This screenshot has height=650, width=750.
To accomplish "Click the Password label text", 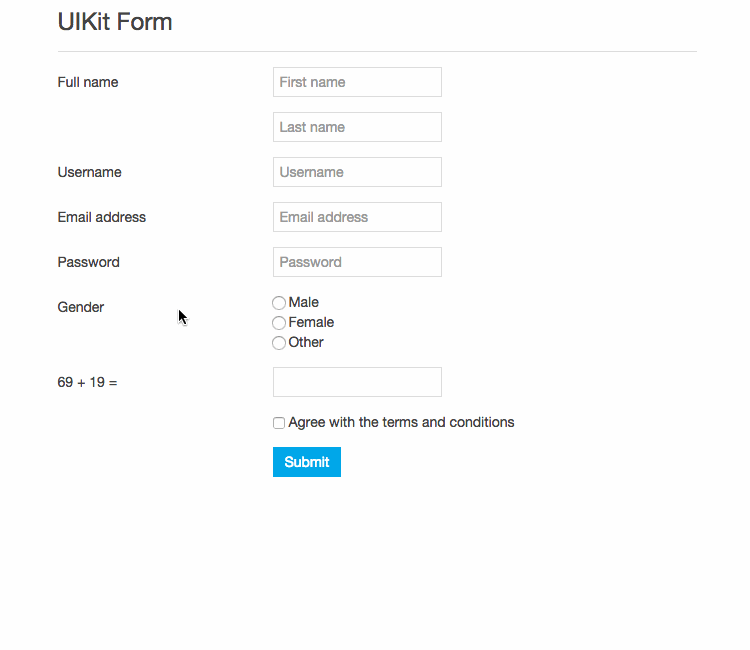I will (x=88, y=262).
